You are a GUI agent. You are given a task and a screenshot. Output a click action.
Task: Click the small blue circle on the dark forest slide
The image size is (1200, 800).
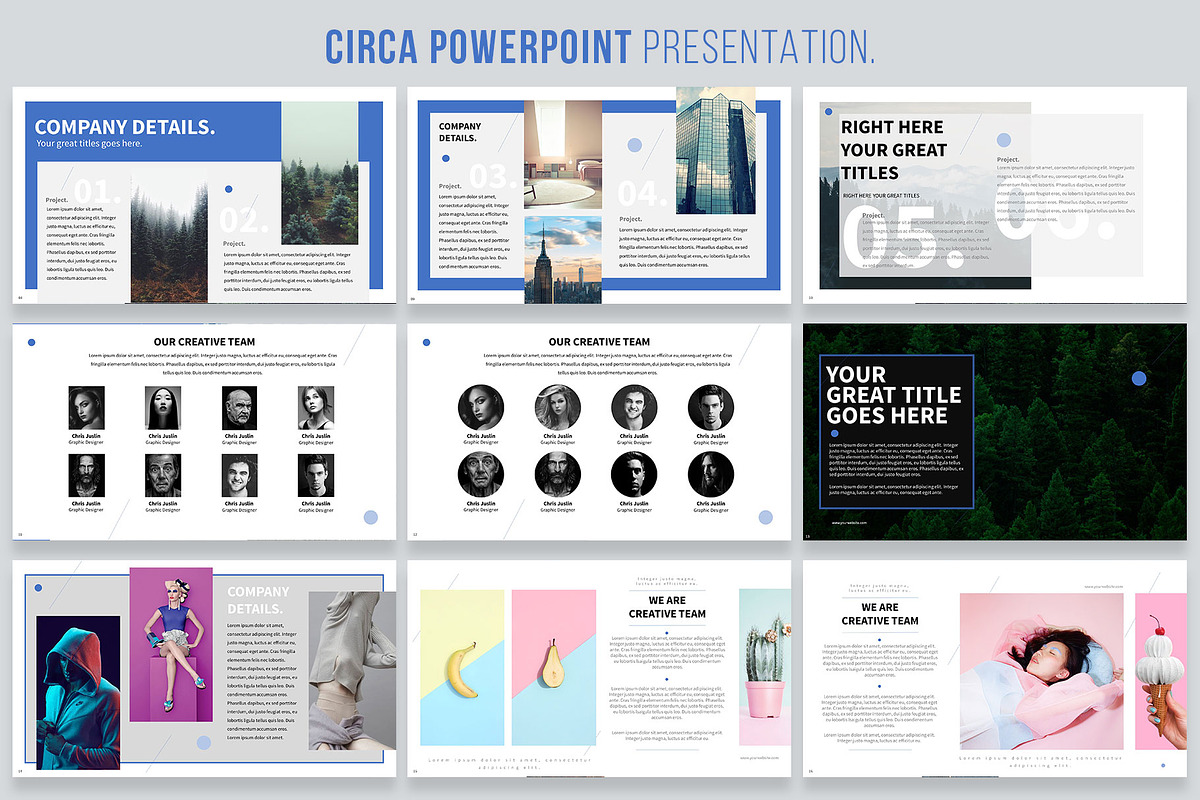[x=1138, y=378]
